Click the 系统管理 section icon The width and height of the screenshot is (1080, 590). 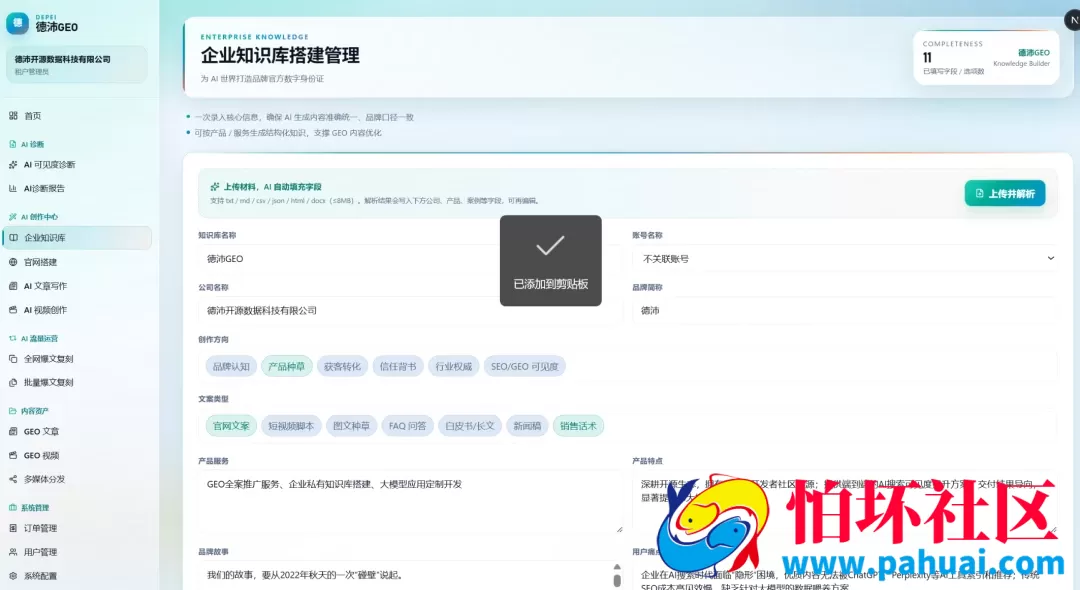12,507
